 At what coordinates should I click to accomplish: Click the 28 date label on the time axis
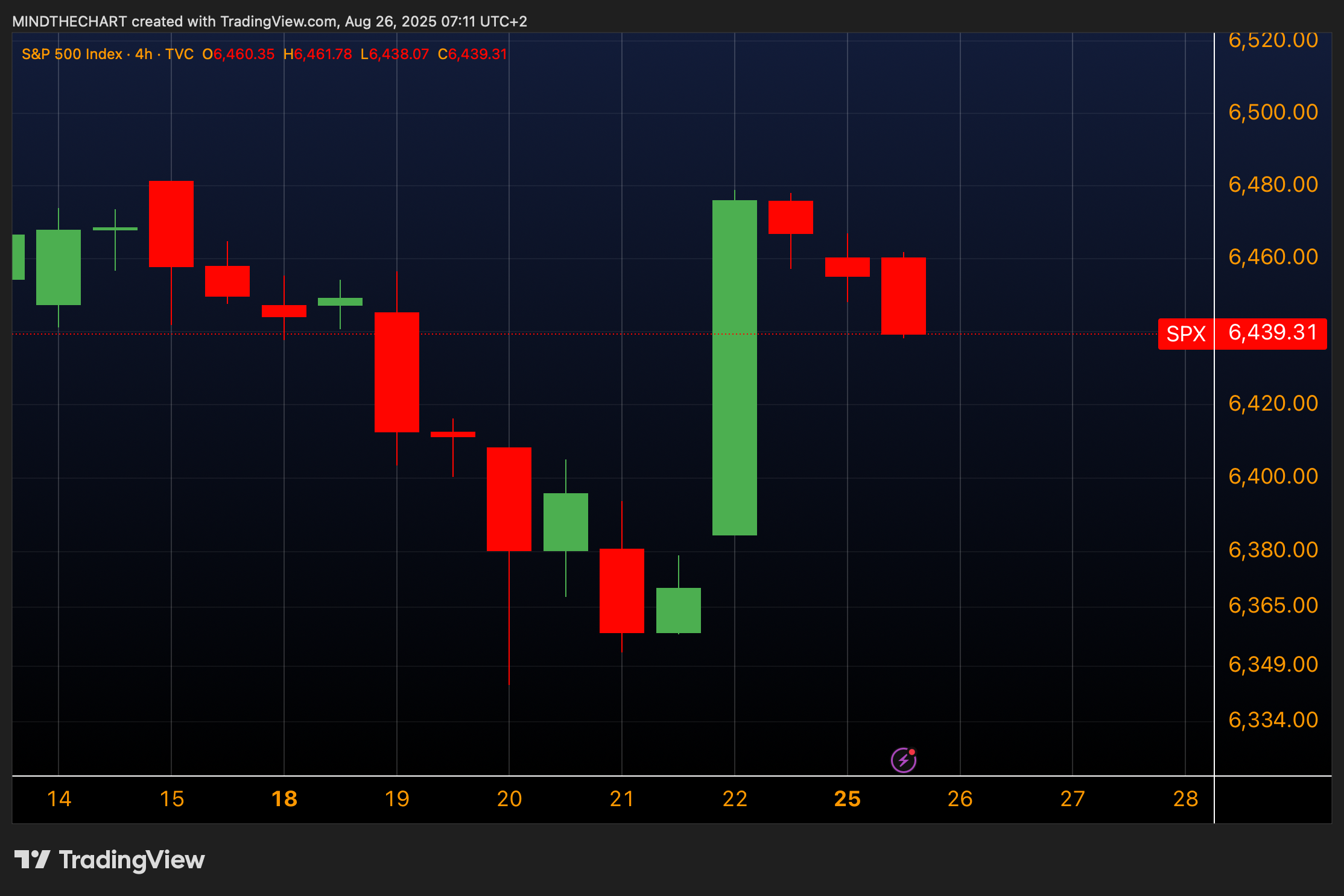(1185, 799)
